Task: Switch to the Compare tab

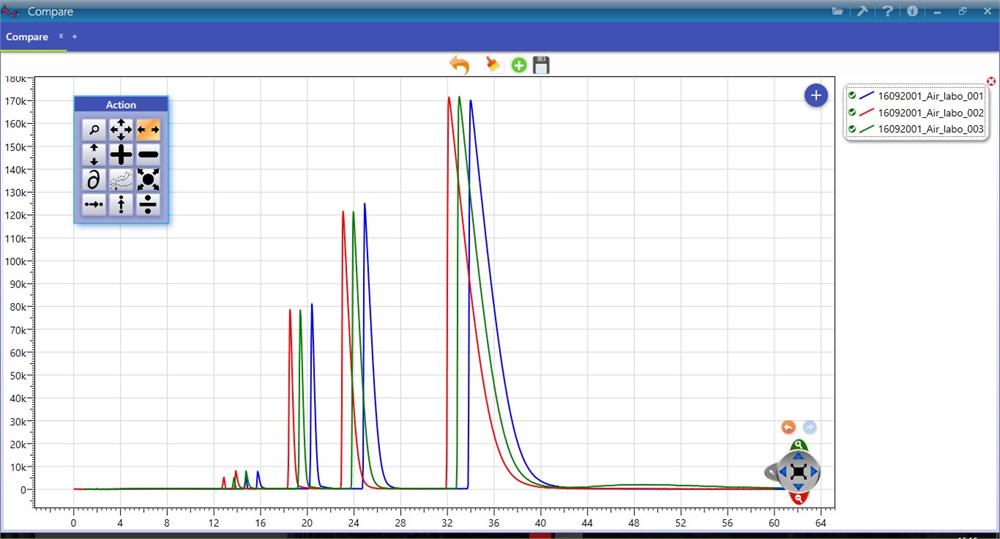Action: pyautogui.click(x=27, y=37)
